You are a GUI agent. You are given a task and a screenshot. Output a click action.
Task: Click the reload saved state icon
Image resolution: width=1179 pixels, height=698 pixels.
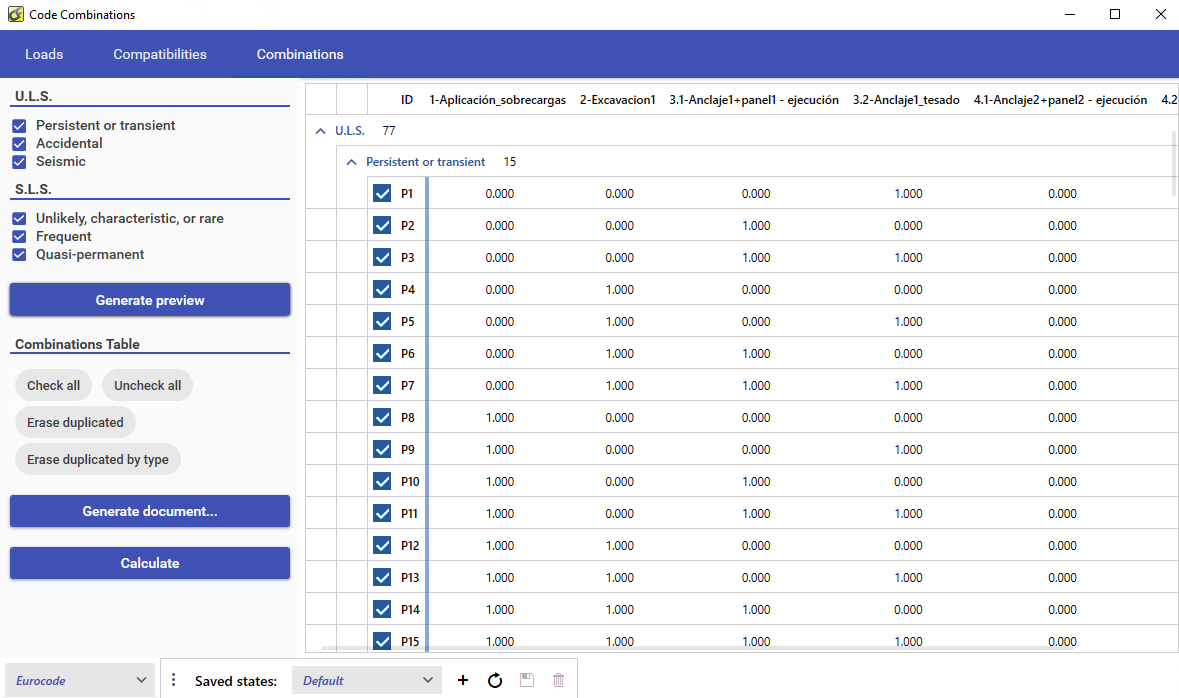495,680
